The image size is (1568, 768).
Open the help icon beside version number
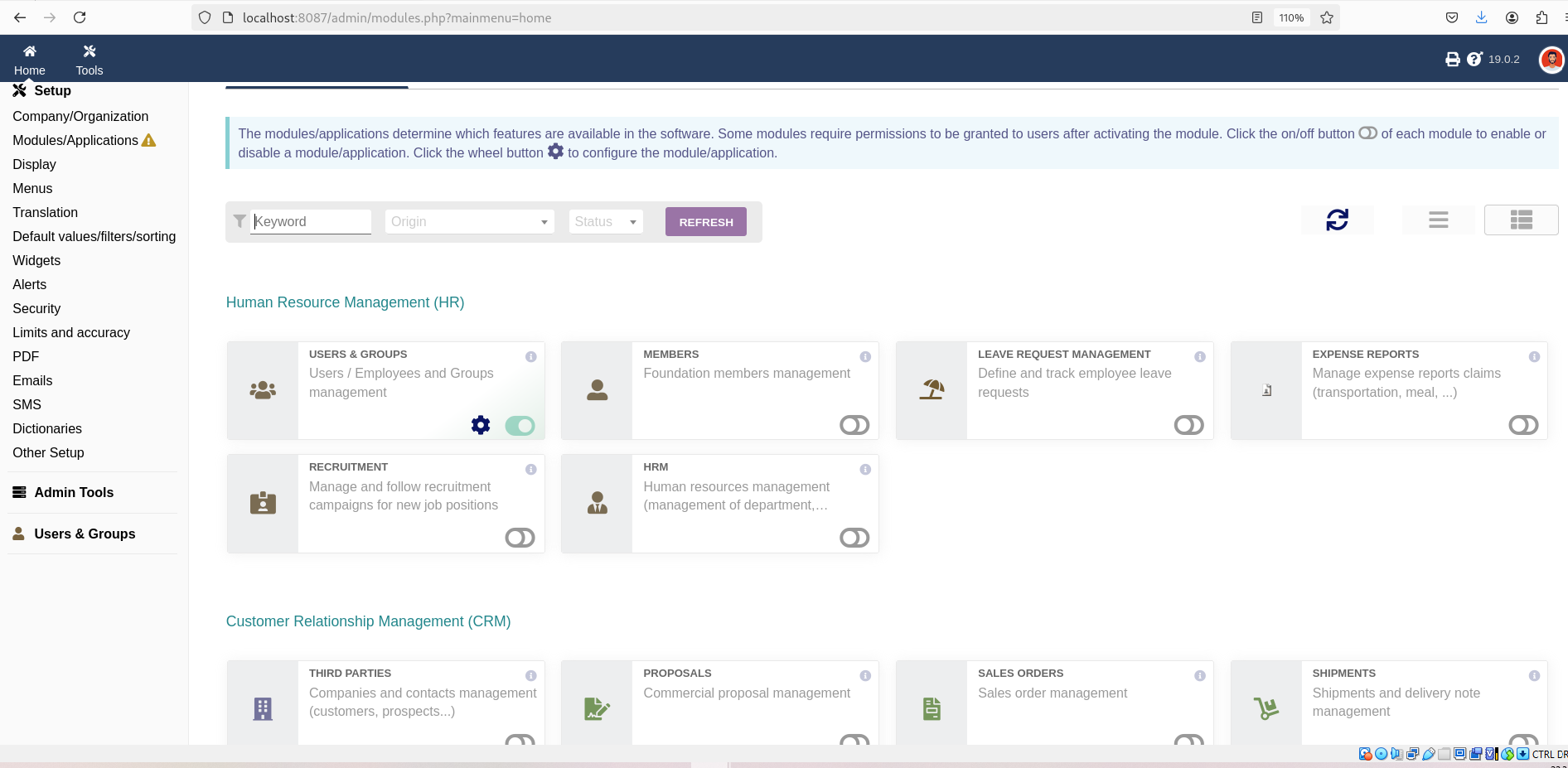[x=1474, y=59]
